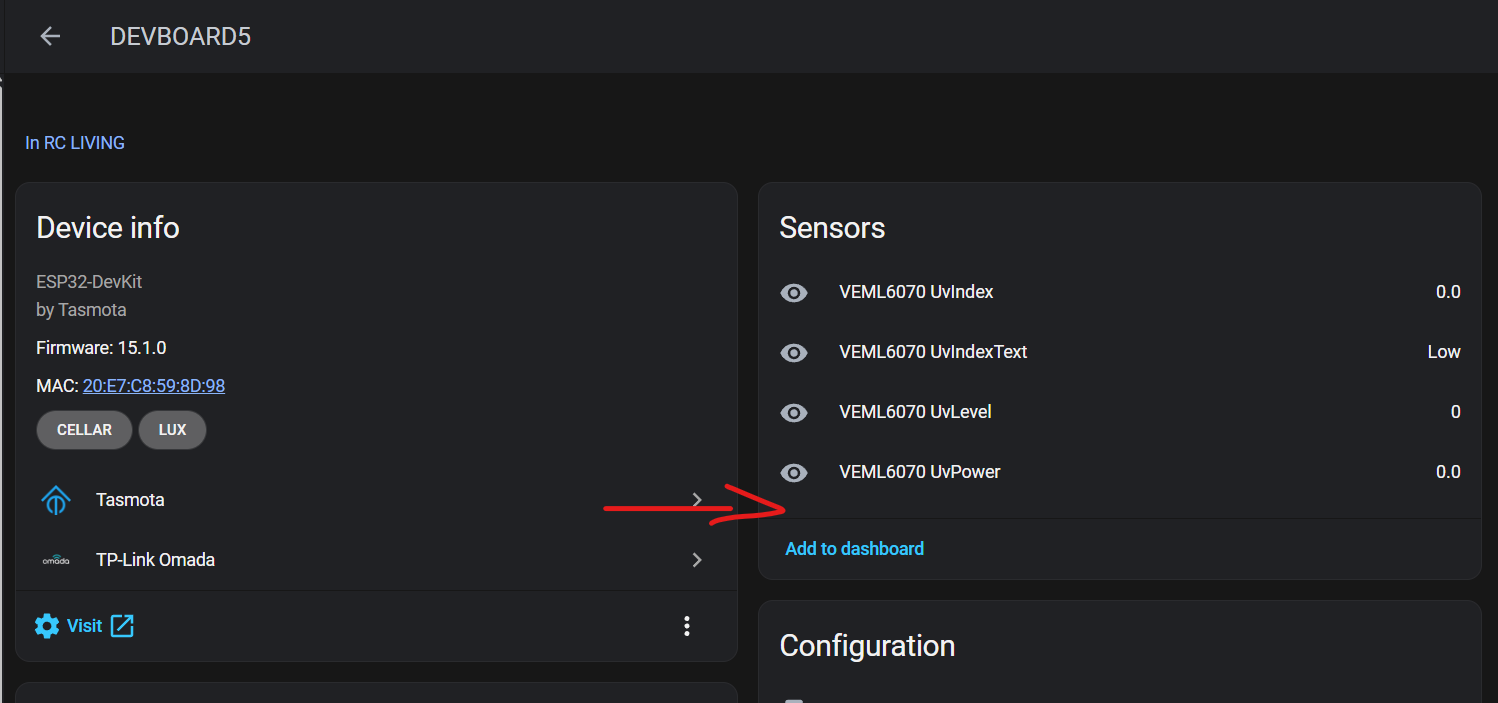
Task: Click the In RC LIVING area link
Action: 75,143
